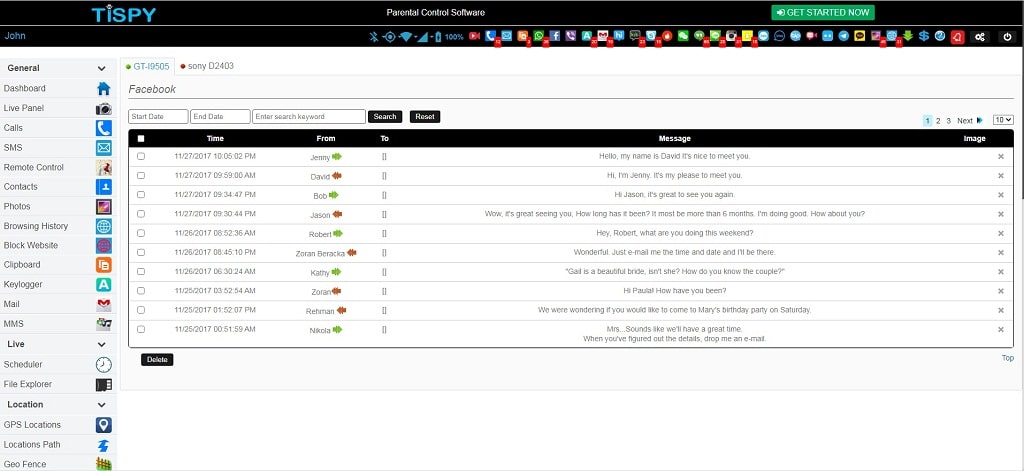Click the Delete button below the table
This screenshot has width=1024, height=471.
click(x=157, y=359)
